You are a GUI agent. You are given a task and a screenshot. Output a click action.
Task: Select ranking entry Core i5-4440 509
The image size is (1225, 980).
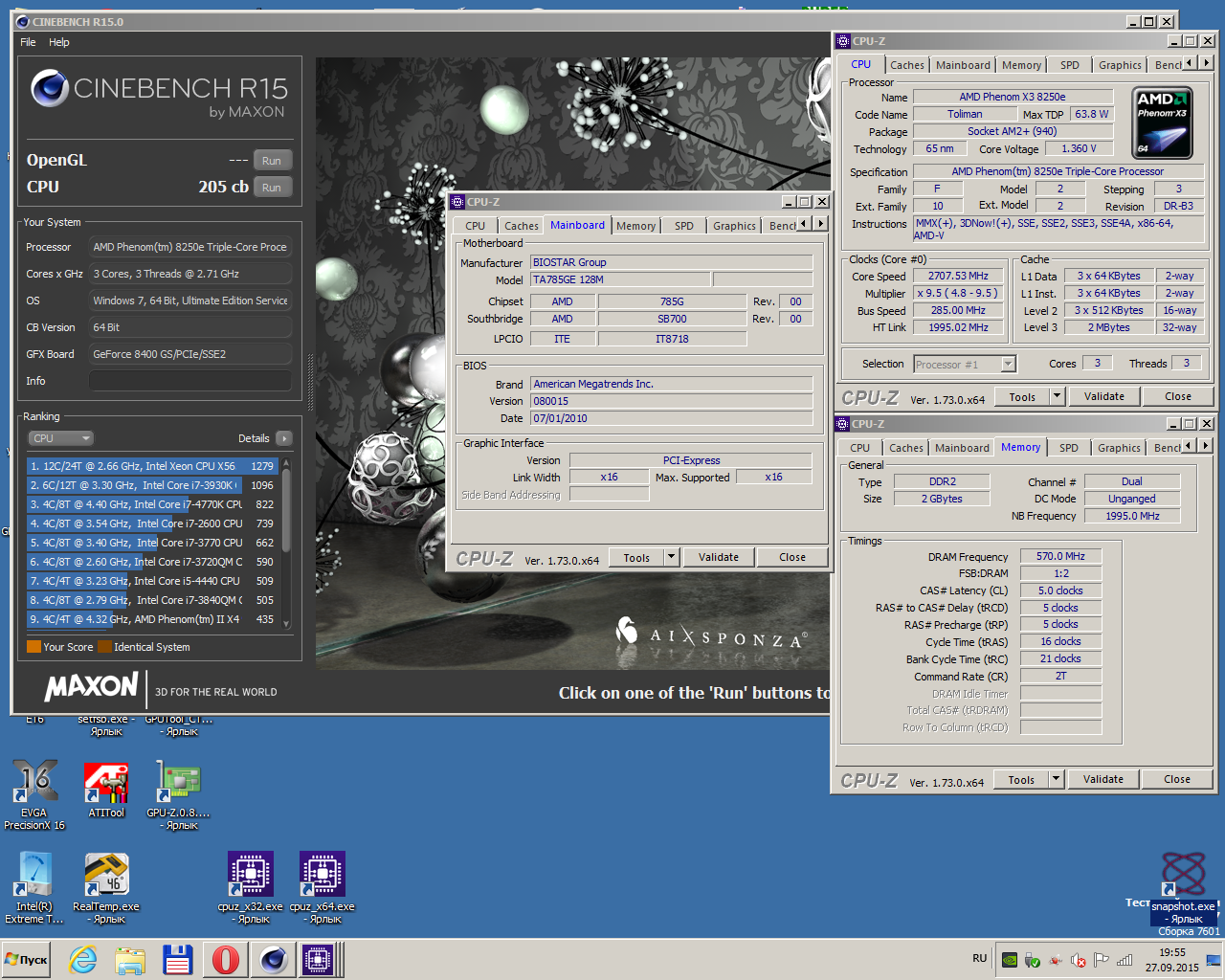click(152, 581)
